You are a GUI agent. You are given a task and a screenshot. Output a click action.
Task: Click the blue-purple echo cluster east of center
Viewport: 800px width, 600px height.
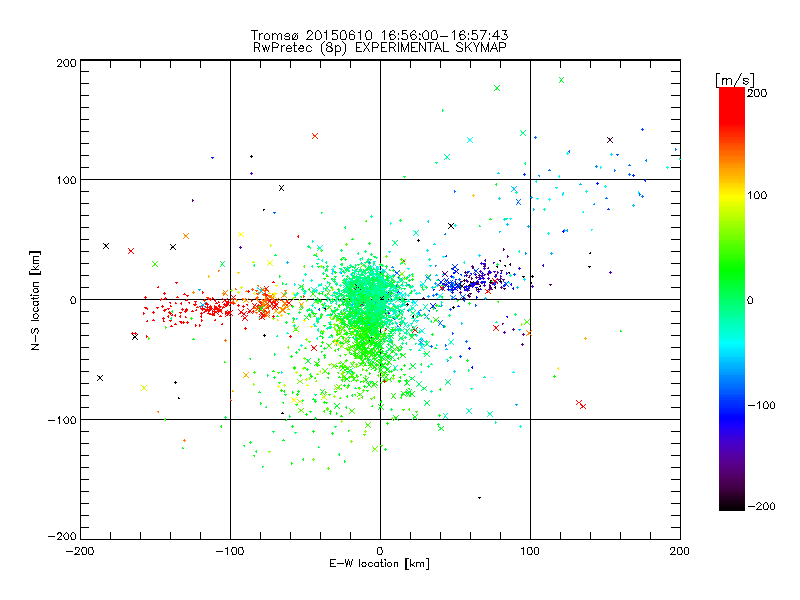click(x=472, y=280)
